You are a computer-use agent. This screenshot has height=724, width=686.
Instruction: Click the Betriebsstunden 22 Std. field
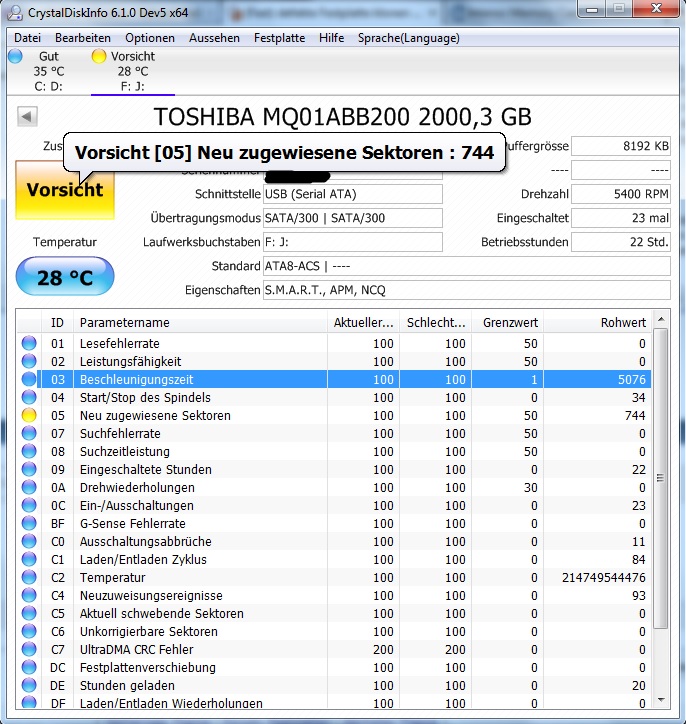click(x=621, y=242)
